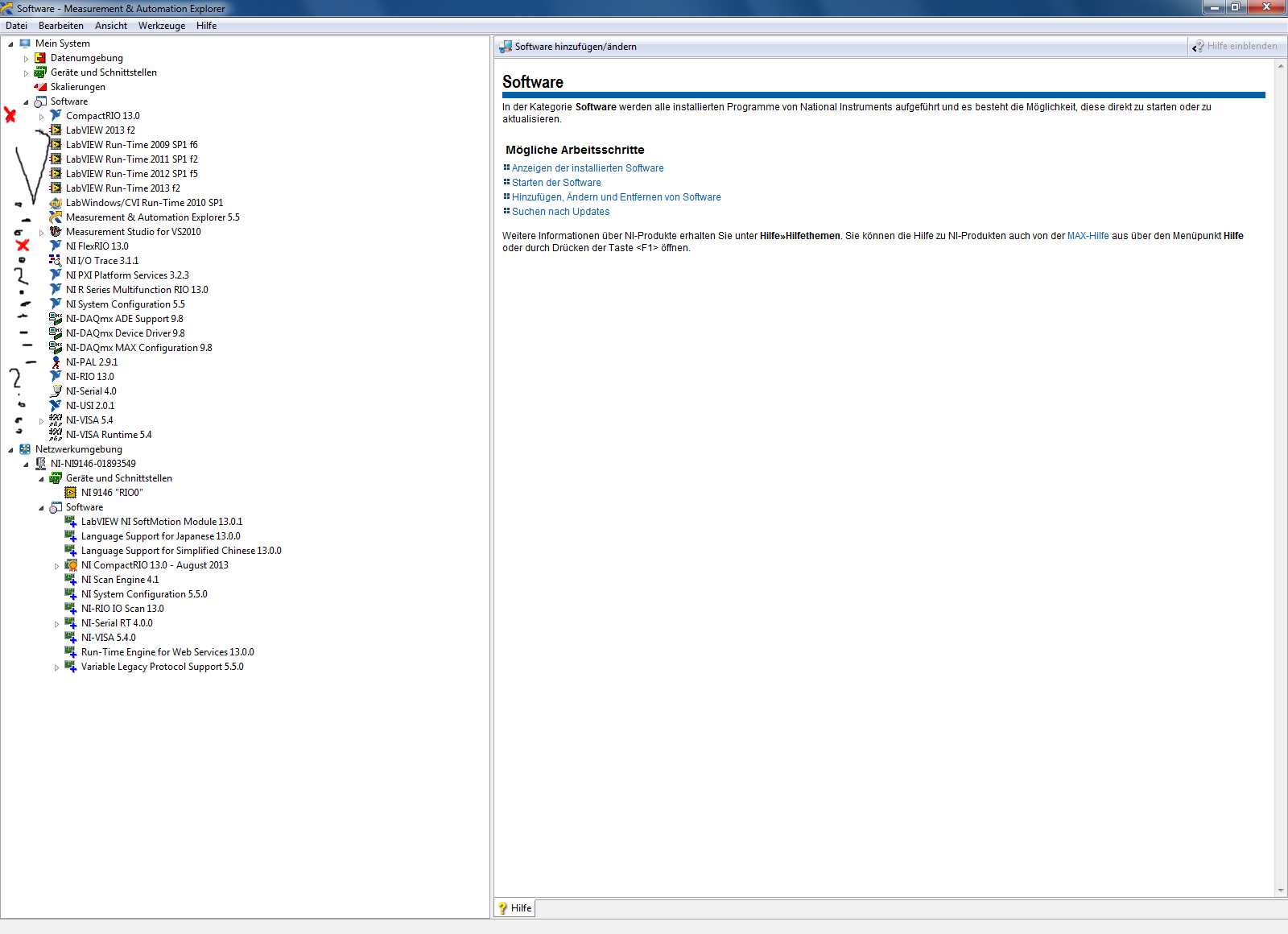Select Language Support for Japanese 13.0.0
This screenshot has width=1288, height=934.
point(161,536)
